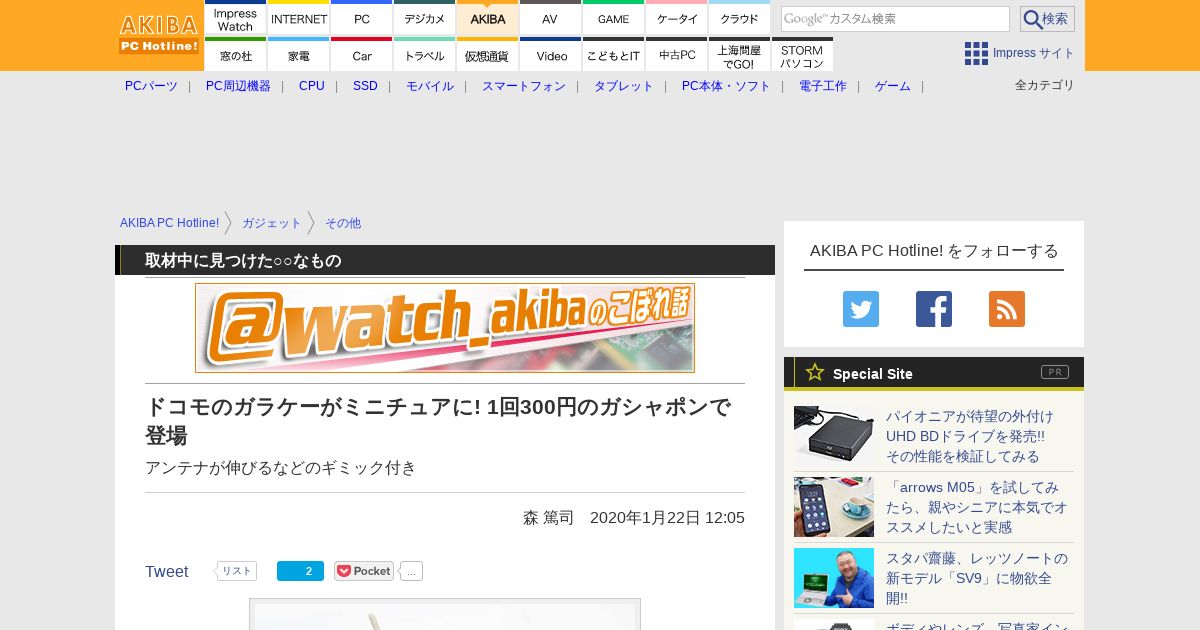Viewport: 1200px width, 630px height.
Task: Open the PC tab
Action: coord(362,18)
